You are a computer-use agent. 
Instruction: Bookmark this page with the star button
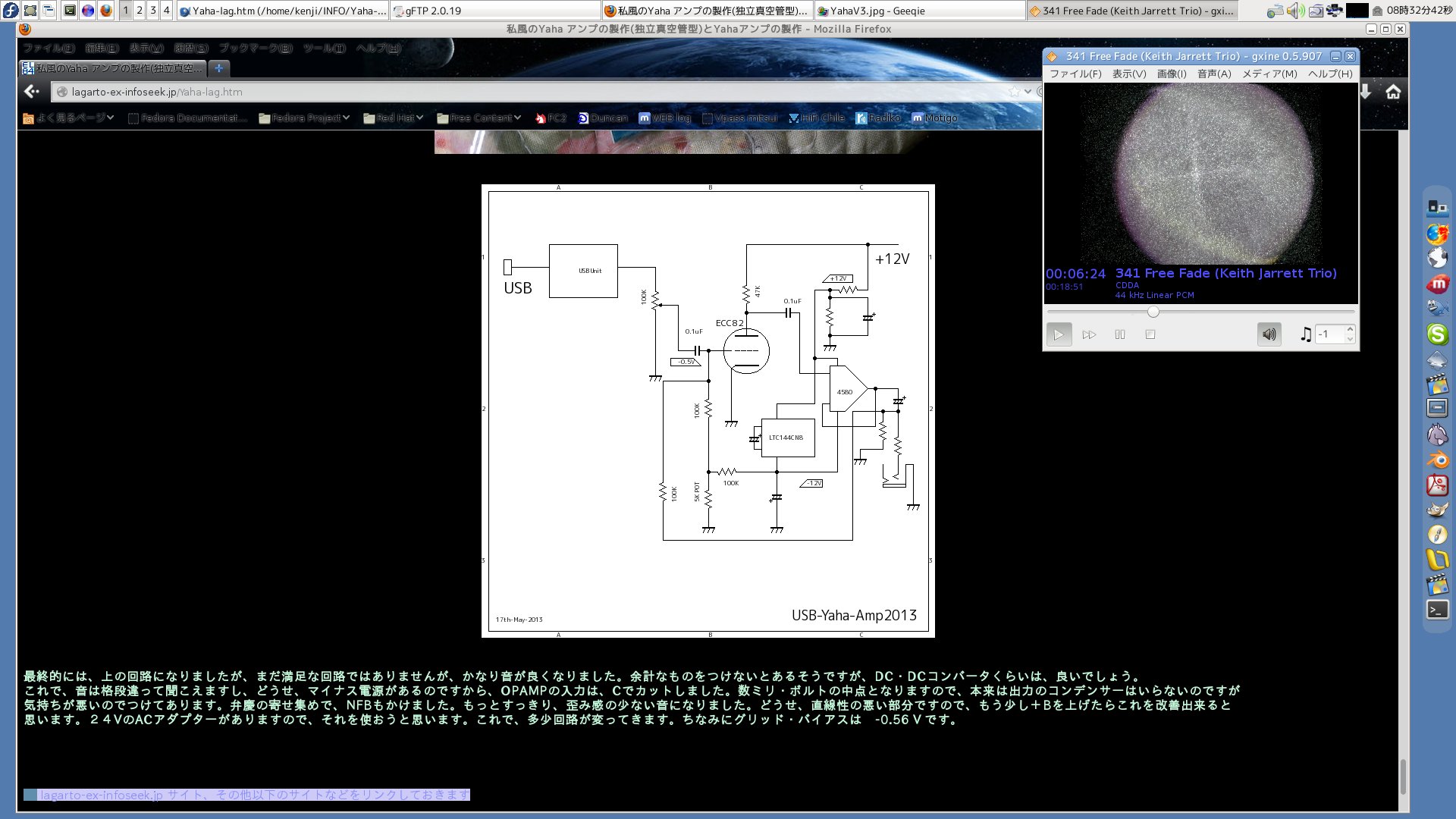pos(1015,92)
